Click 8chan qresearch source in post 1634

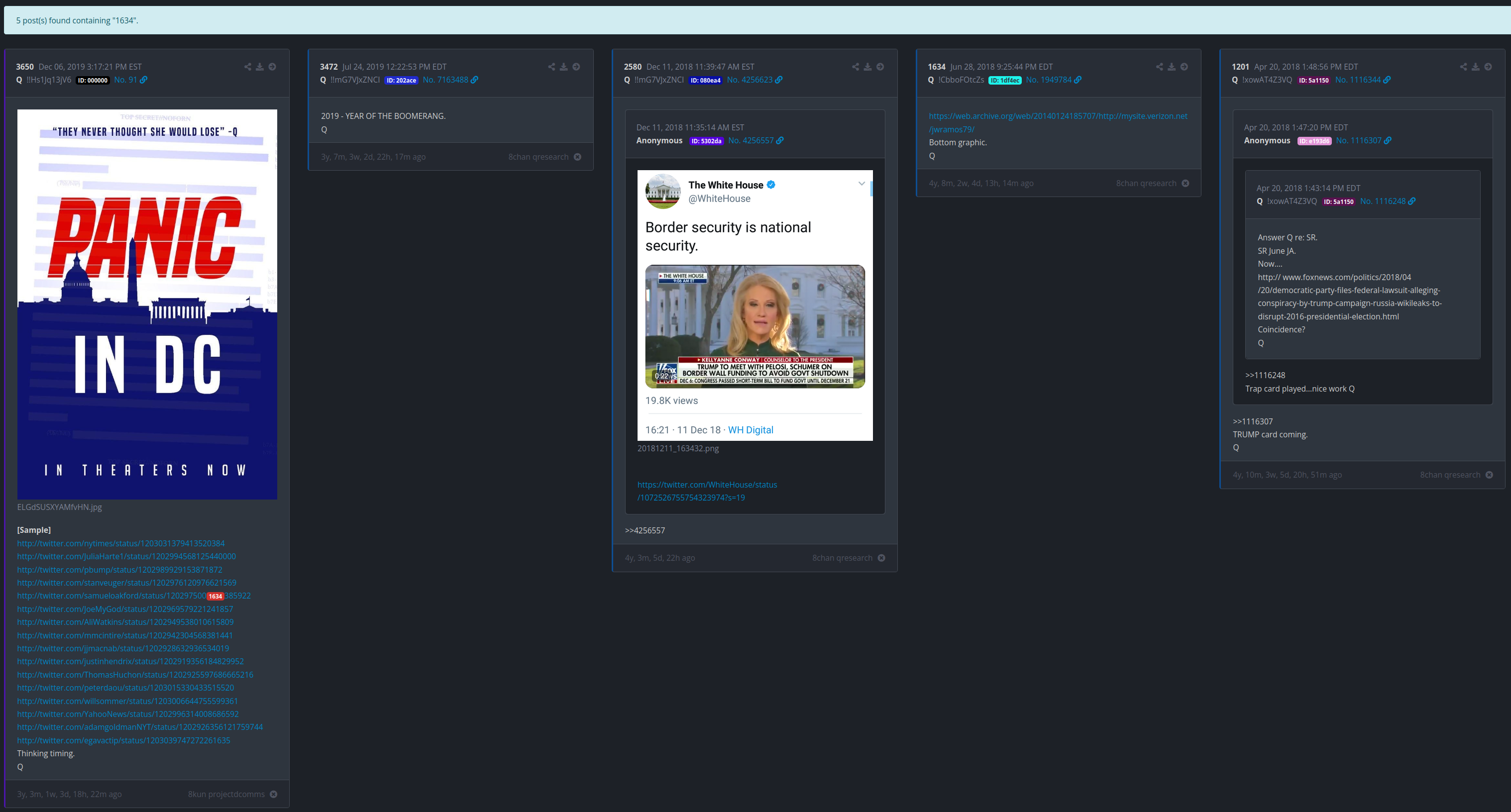(x=1146, y=184)
